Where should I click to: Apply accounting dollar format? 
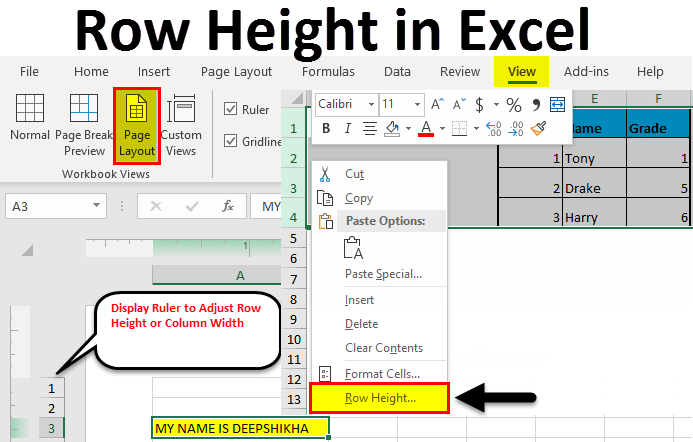pos(479,105)
